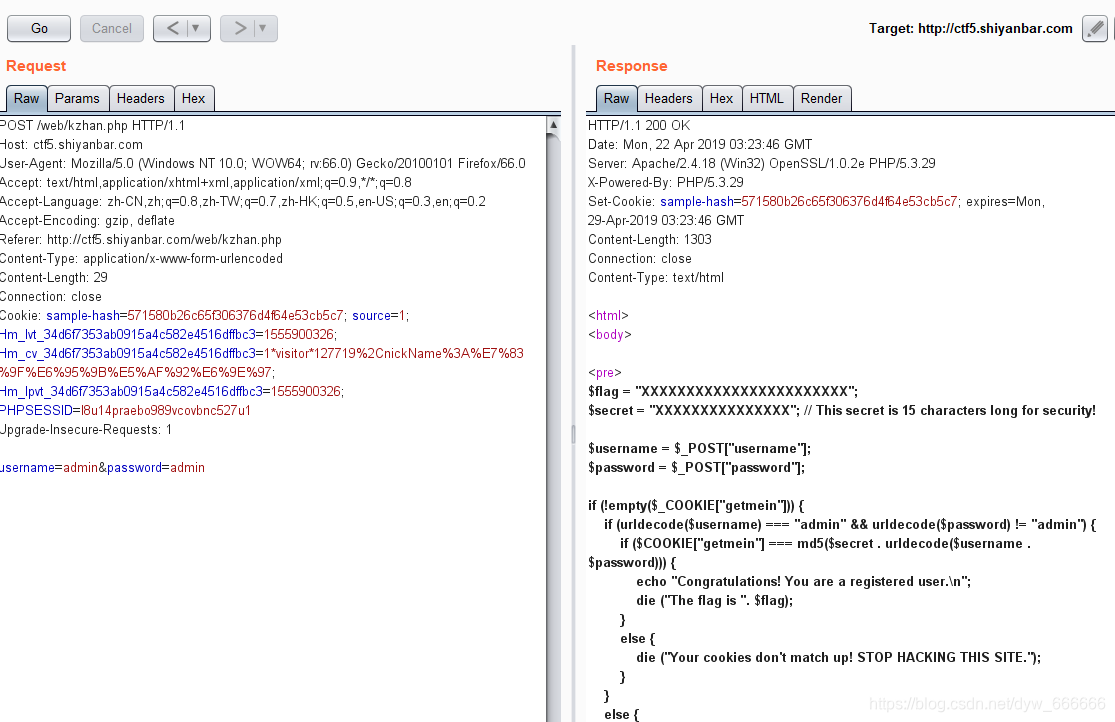
Task: Click the $username = $_POST line
Action: [x=699, y=448]
